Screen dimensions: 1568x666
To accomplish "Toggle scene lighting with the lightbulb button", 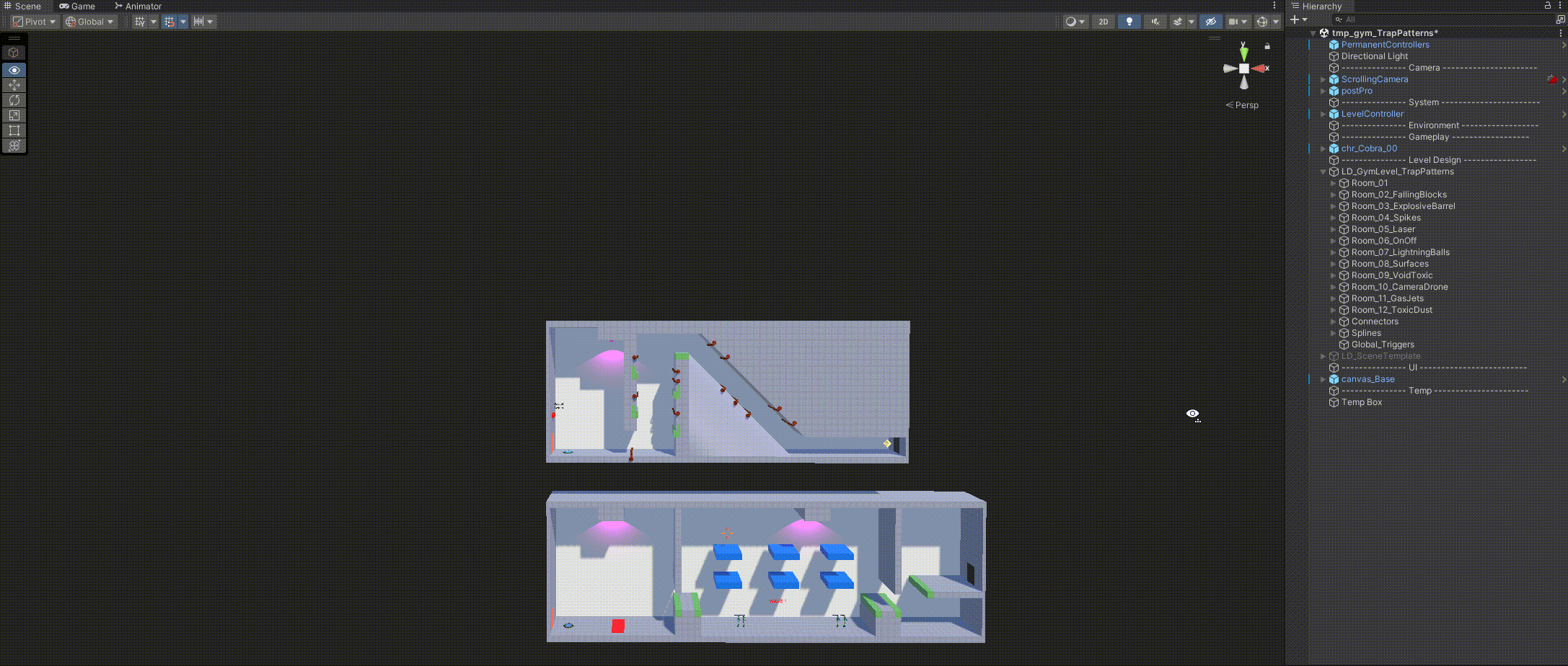I will (x=1129, y=22).
